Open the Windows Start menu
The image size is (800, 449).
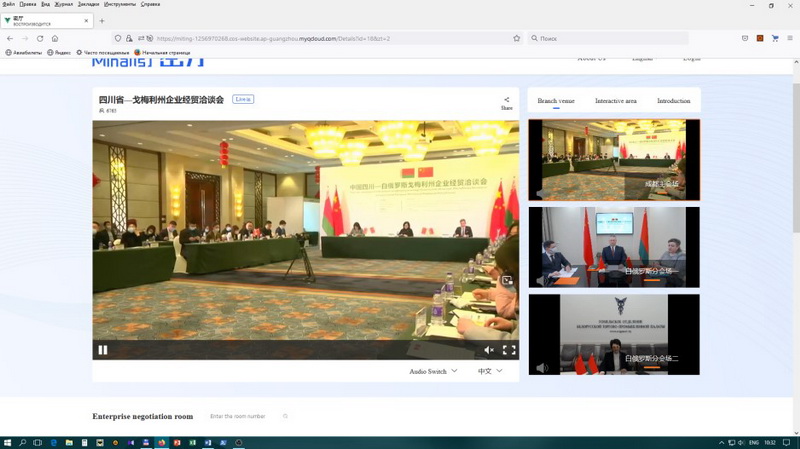pyautogui.click(x=7, y=442)
